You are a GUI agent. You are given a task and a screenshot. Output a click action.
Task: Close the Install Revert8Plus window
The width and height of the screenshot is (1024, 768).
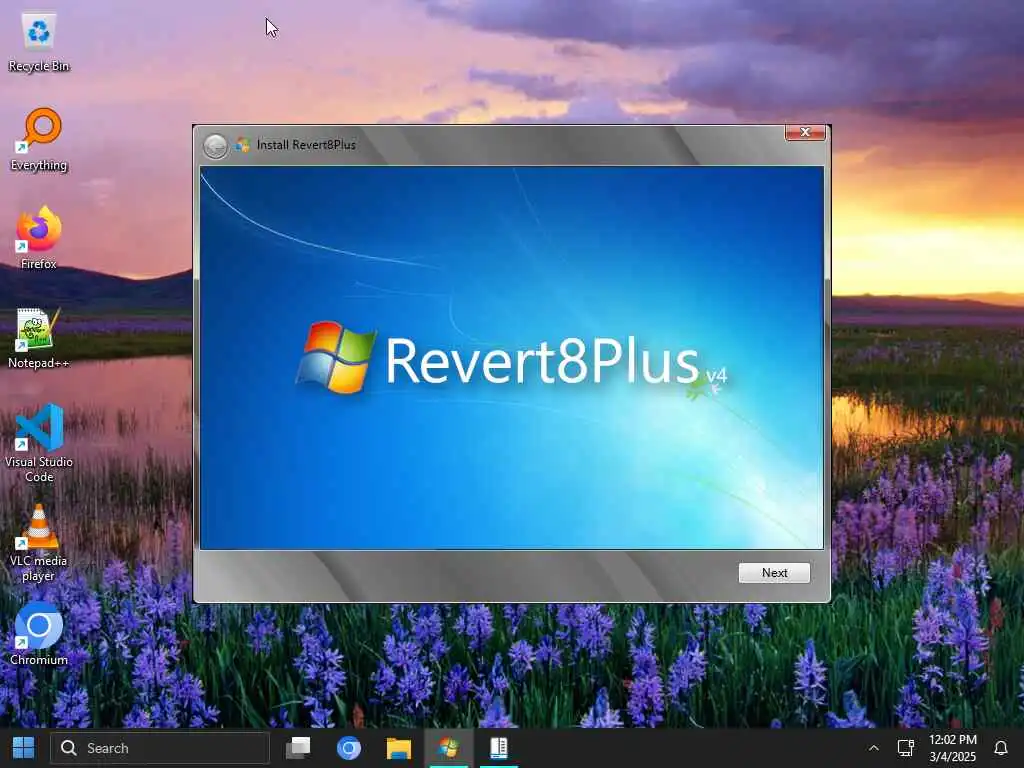pyautogui.click(x=805, y=133)
